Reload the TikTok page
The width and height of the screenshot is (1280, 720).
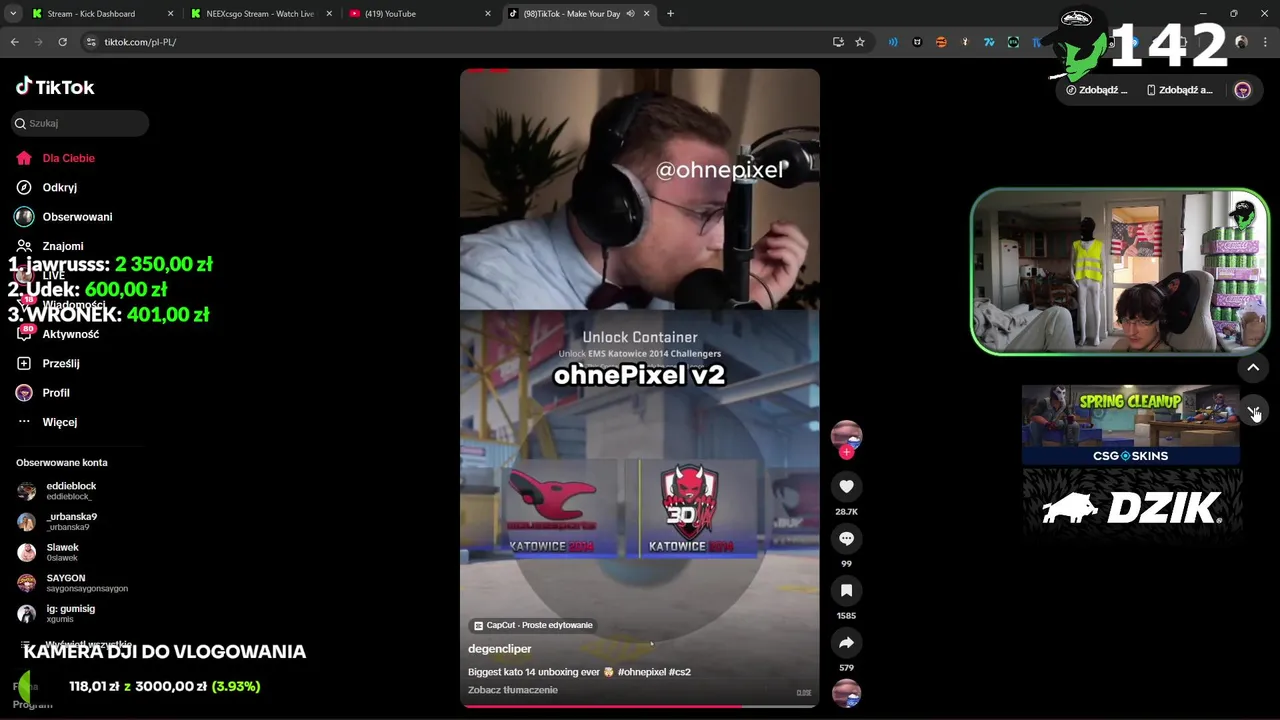pos(62,42)
